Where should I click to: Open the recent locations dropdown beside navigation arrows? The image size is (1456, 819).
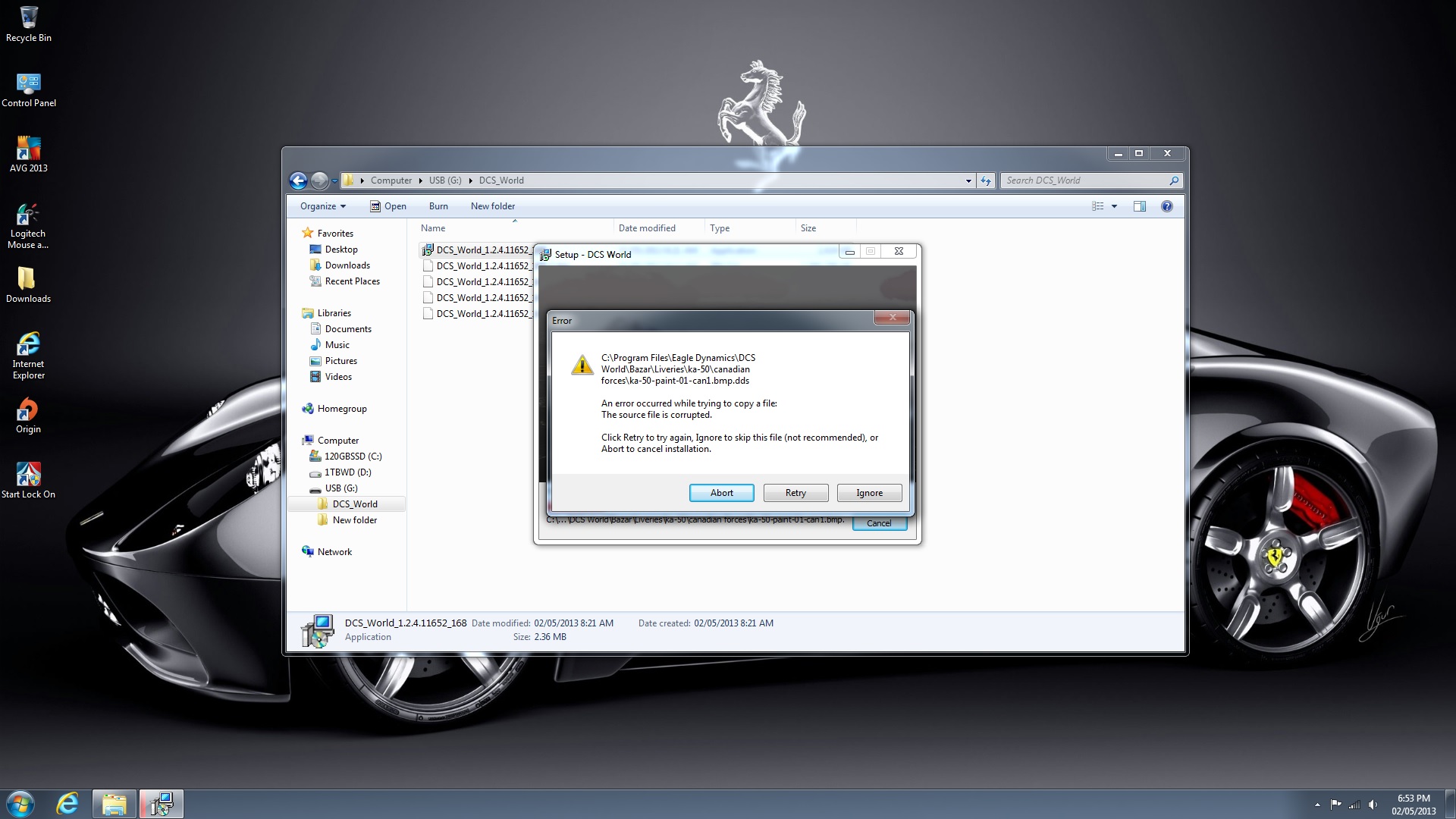(334, 180)
